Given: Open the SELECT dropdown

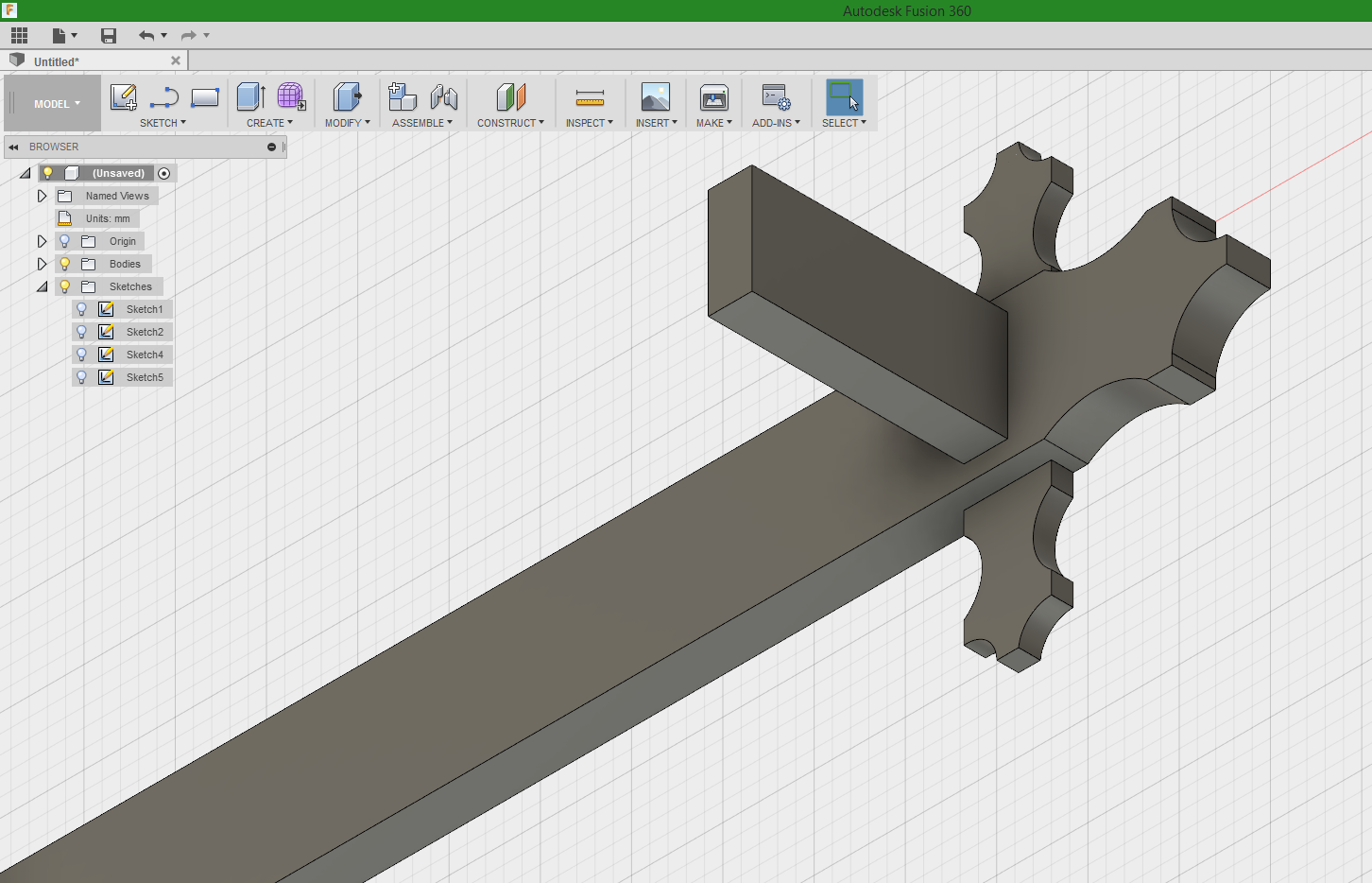Looking at the screenshot, I should coord(844,123).
